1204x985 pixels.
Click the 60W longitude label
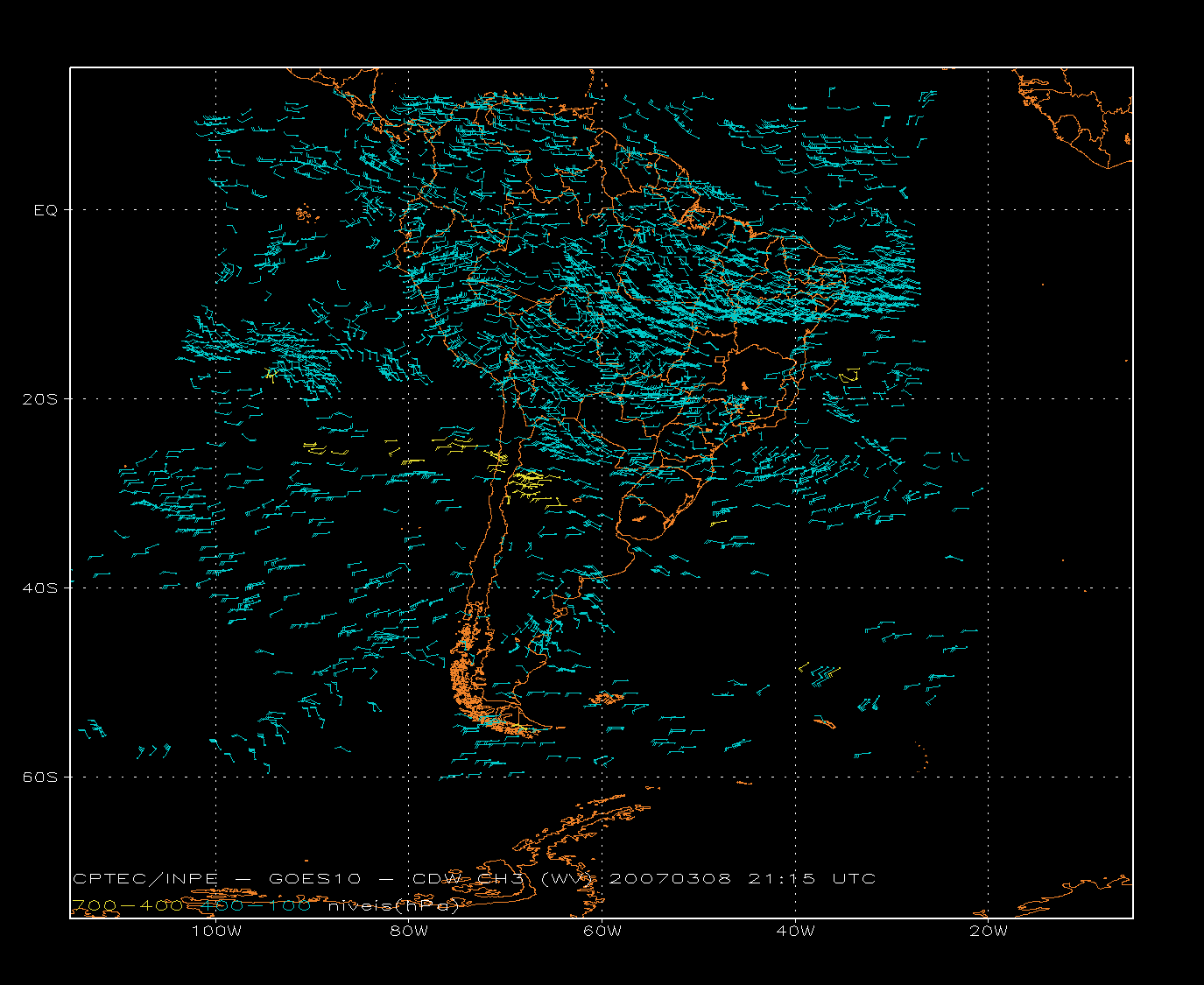pyautogui.click(x=602, y=931)
